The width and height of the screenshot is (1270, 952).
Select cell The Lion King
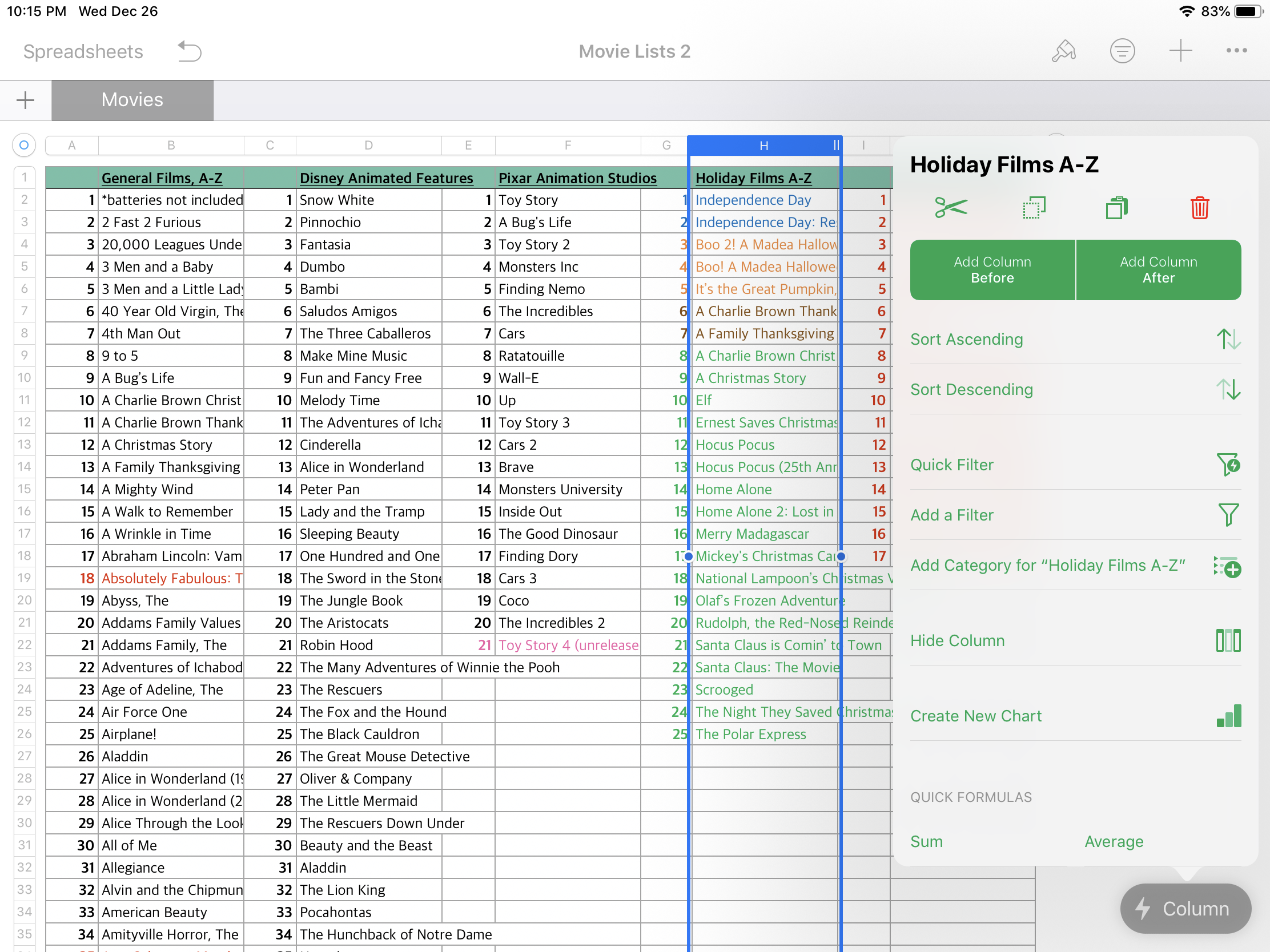coord(368,890)
